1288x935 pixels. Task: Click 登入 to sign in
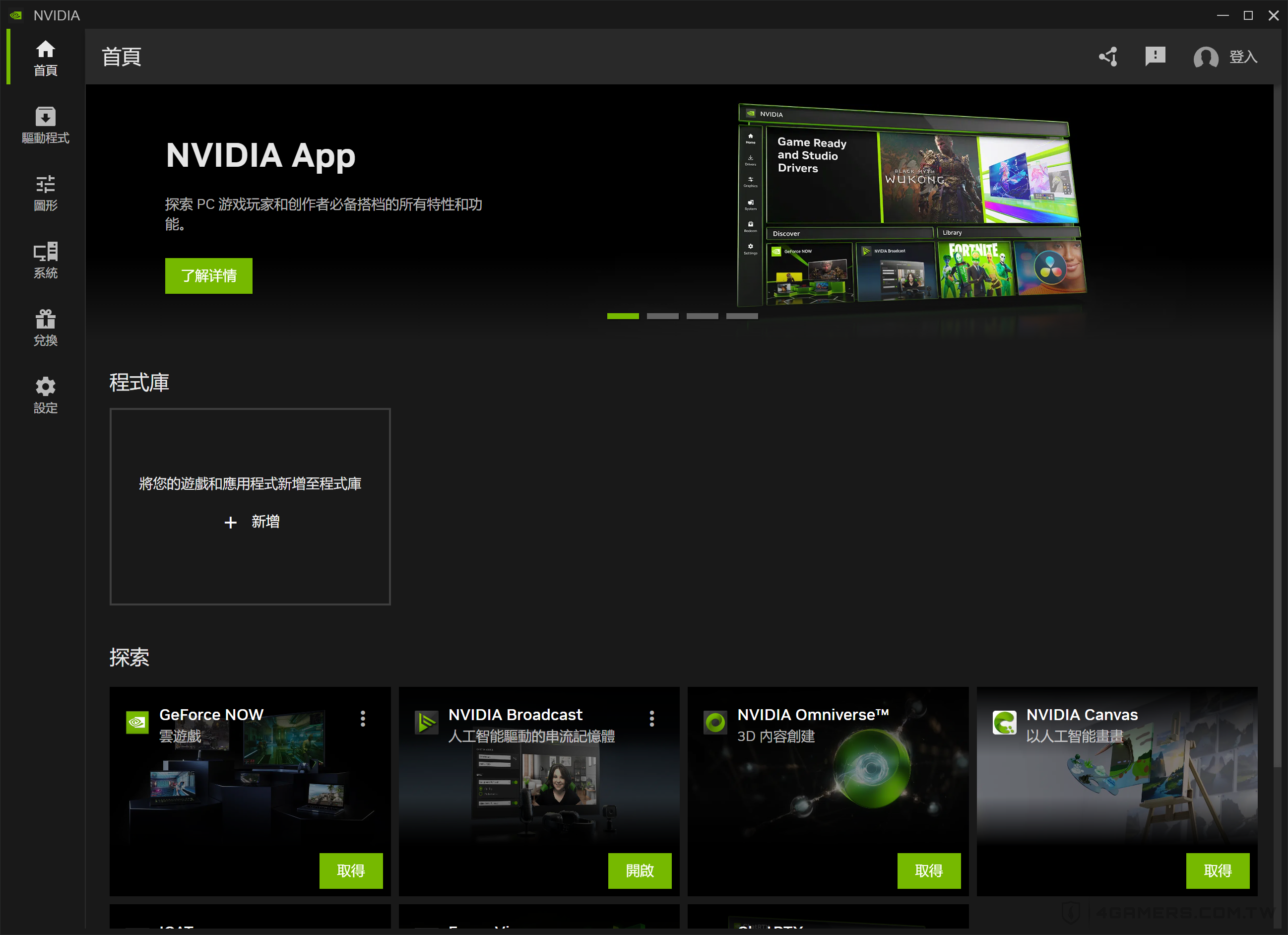[1243, 57]
